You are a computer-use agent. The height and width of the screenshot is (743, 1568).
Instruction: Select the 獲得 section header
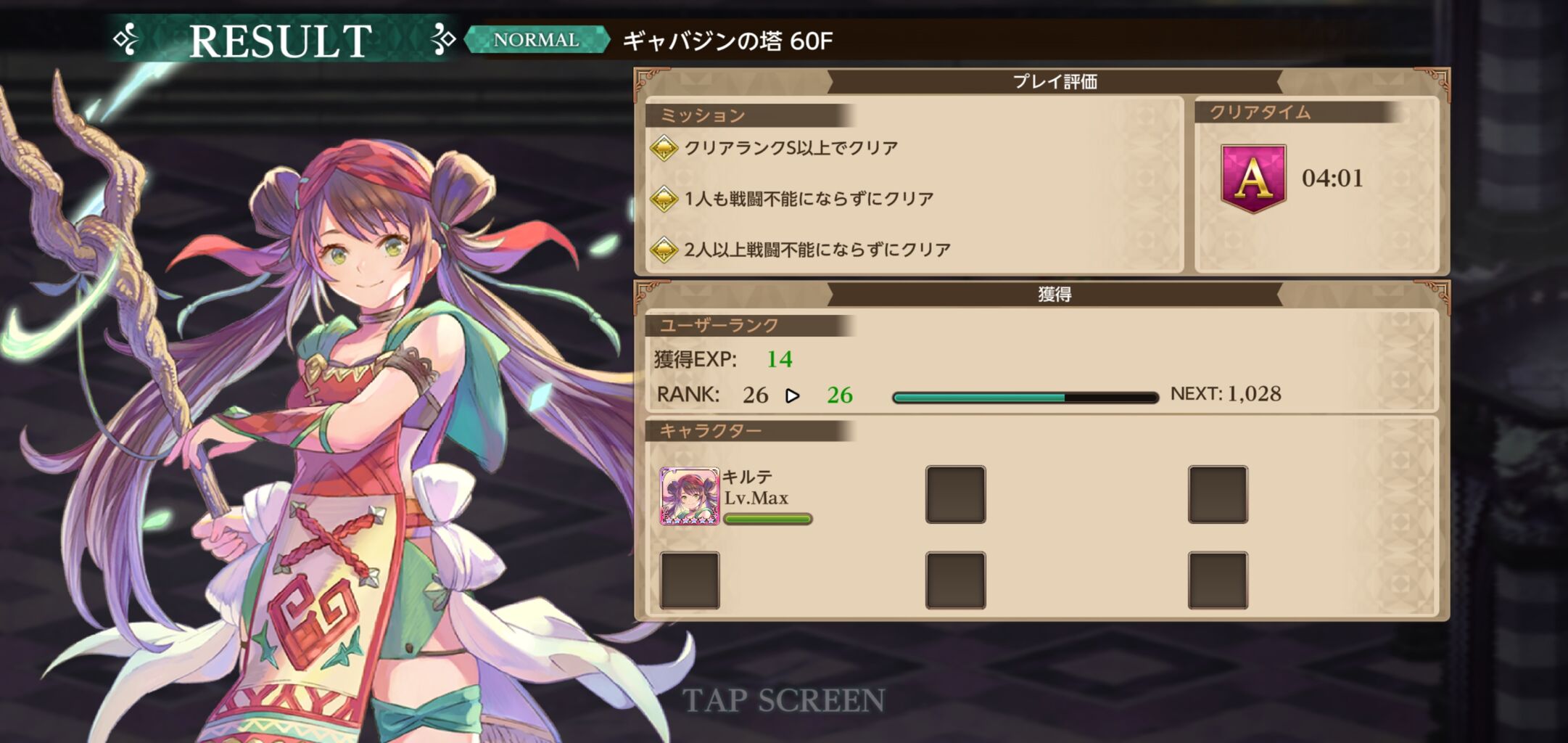[x=1055, y=294]
